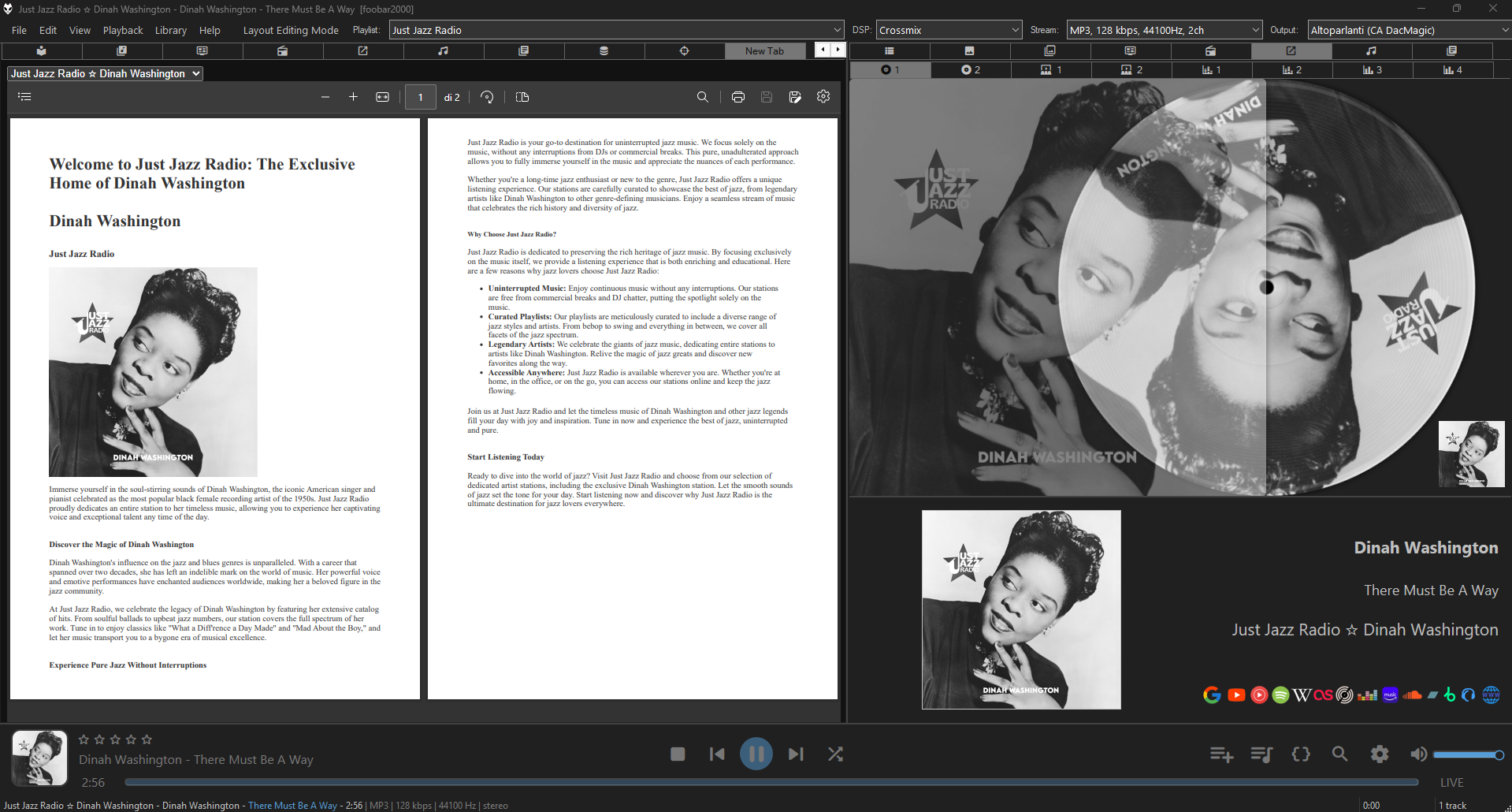Open settings gear in the bottom playback bar

pos(1380,754)
